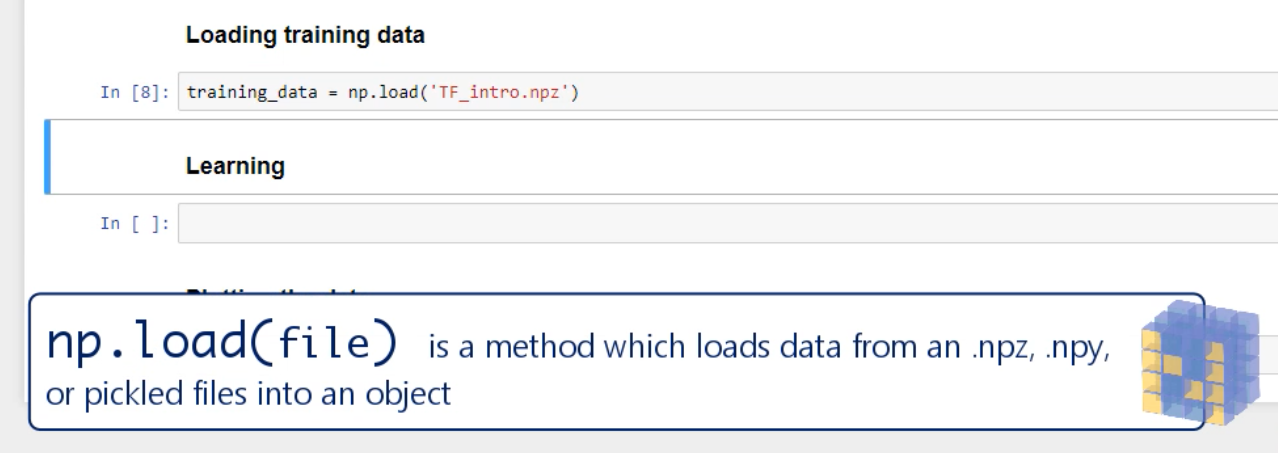Click the blue selection bar beside Learning
This screenshot has height=453, width=1278.
tap(47, 156)
